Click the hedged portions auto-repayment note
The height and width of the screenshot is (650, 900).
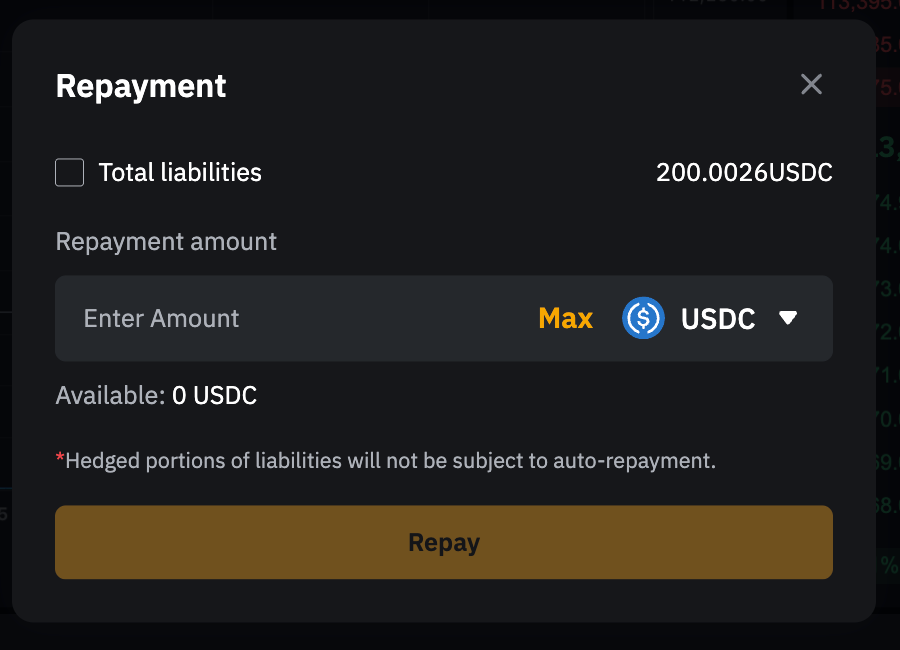(390, 461)
